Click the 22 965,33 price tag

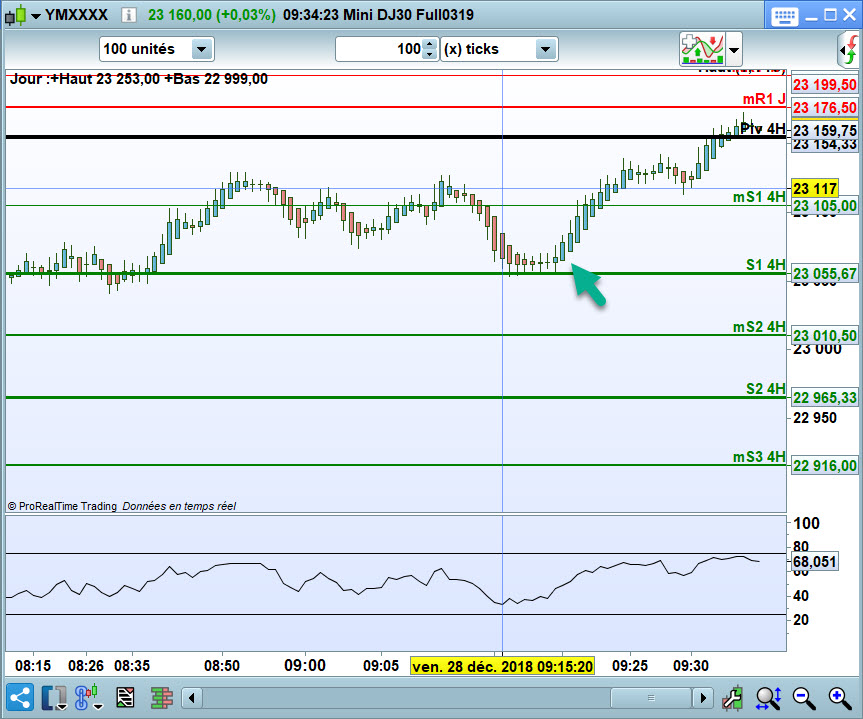coord(824,397)
